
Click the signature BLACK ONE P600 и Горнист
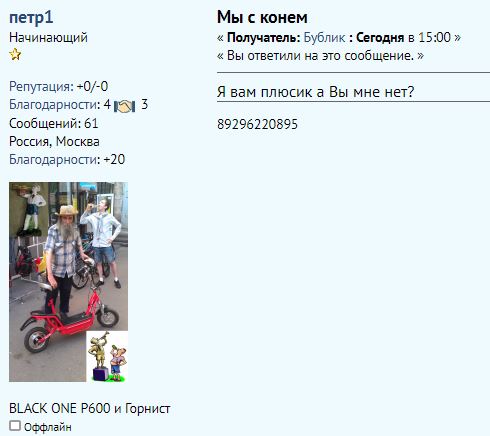click(x=90, y=408)
